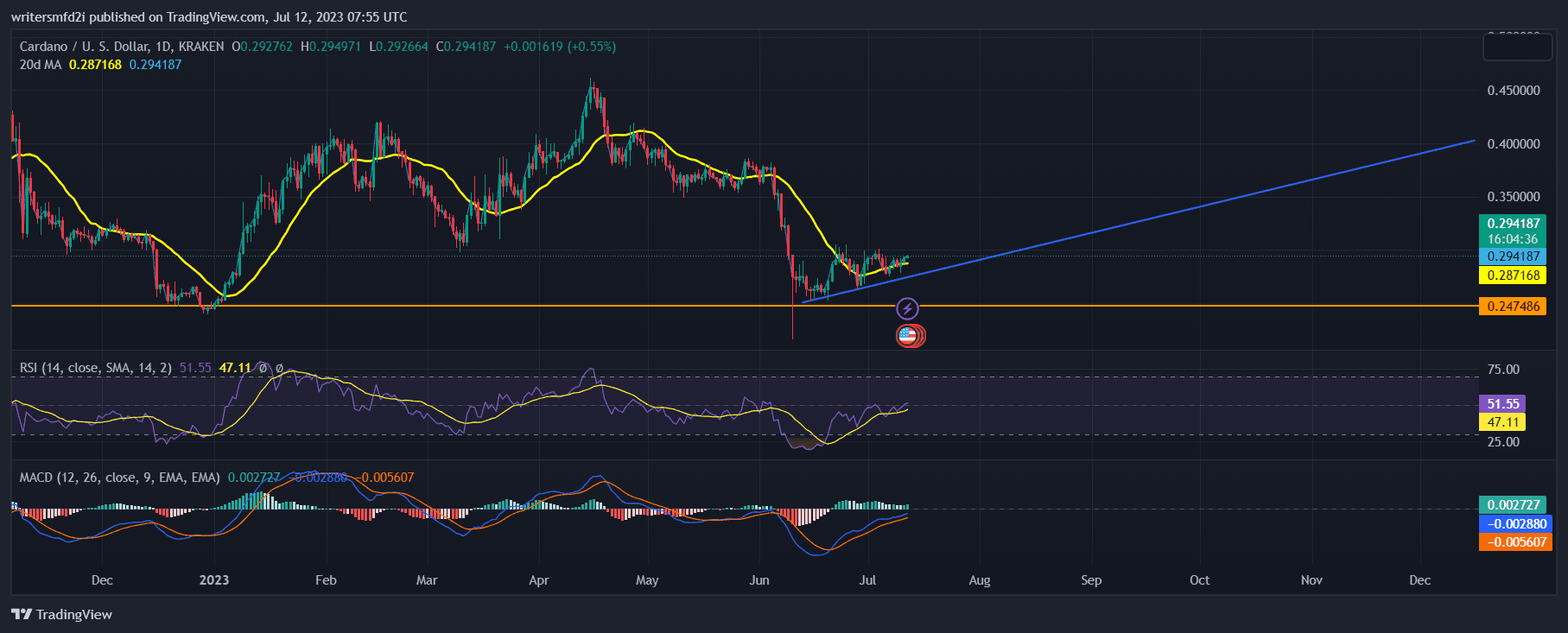
Task: Open the RSI indicator legend label
Action: tap(95, 368)
